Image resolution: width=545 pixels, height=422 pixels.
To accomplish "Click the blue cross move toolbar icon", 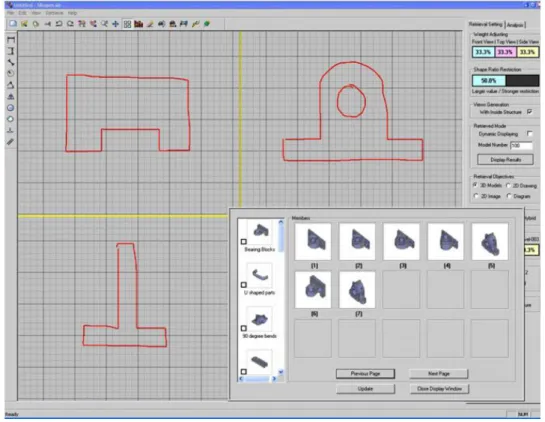I will pos(116,24).
